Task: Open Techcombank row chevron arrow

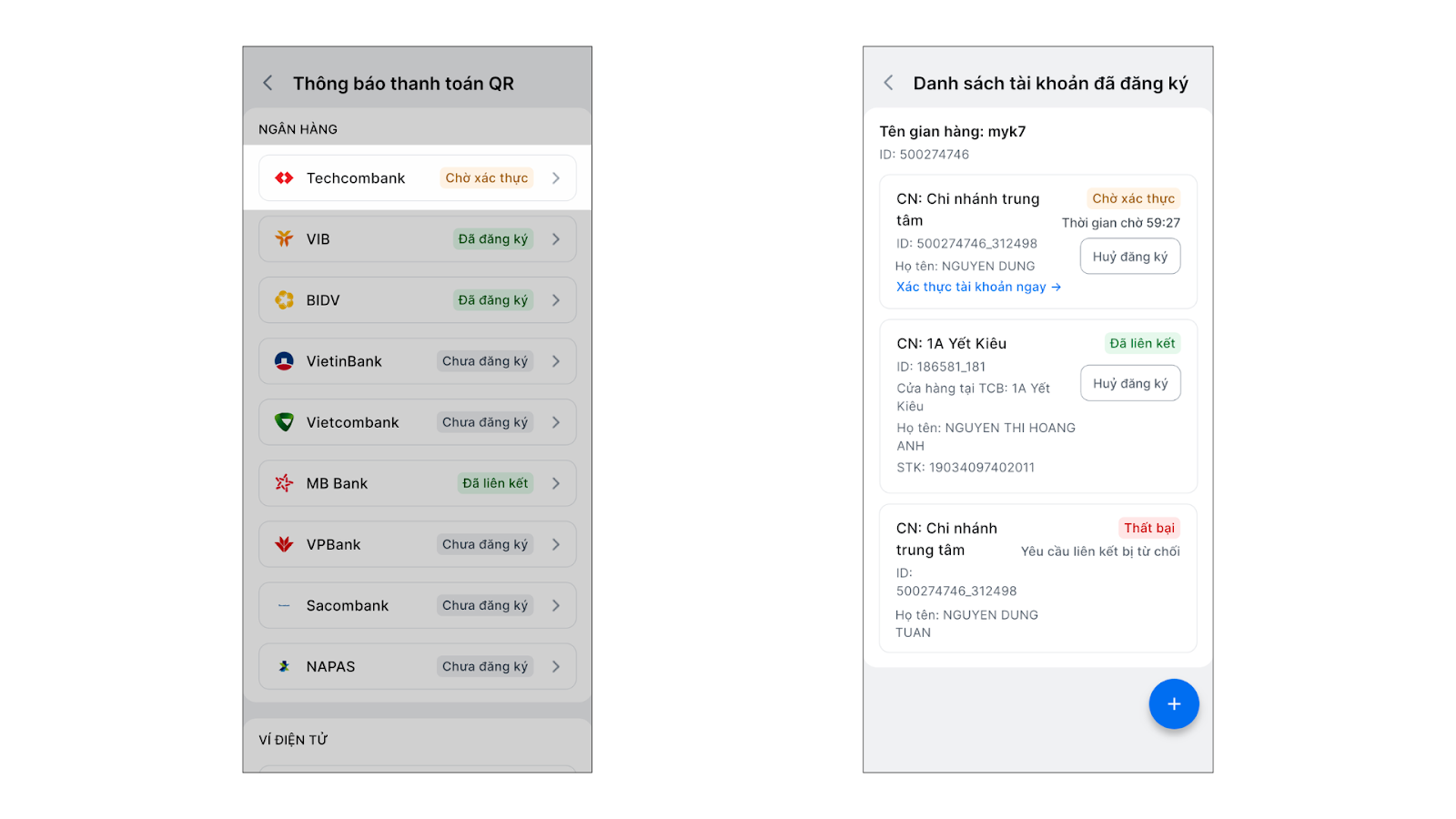Action: [x=556, y=178]
